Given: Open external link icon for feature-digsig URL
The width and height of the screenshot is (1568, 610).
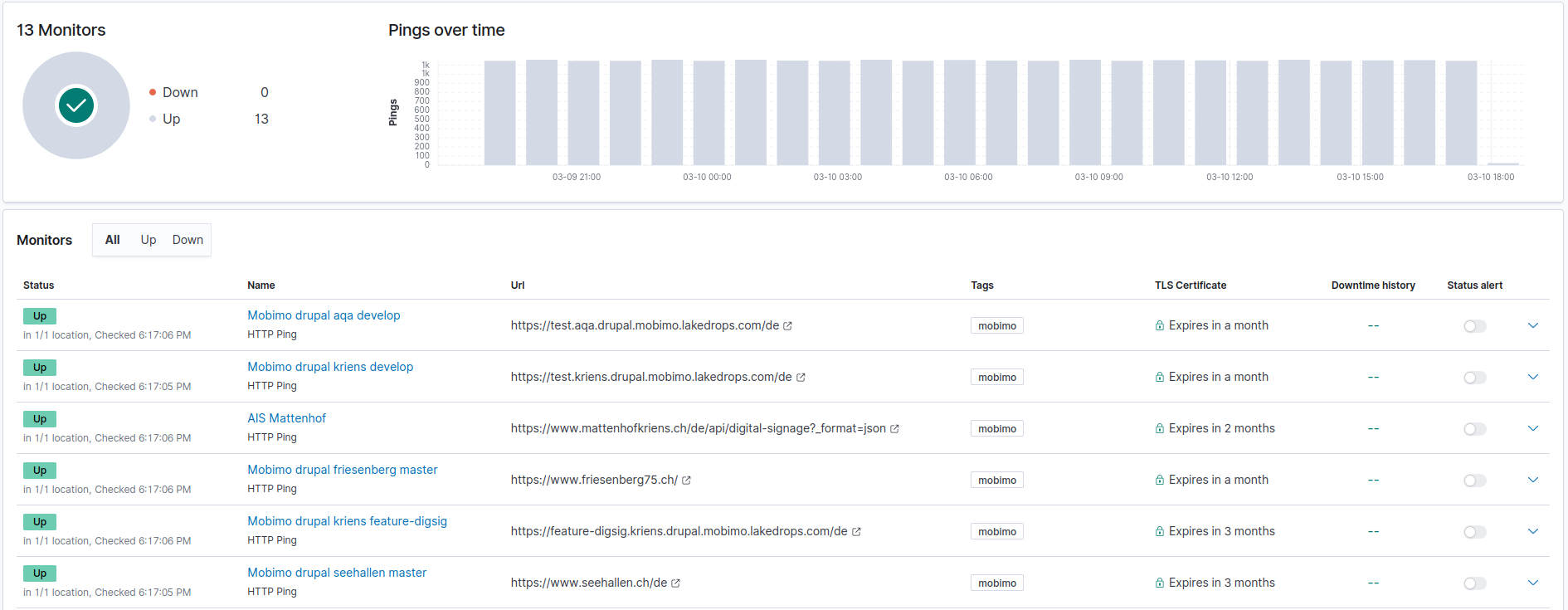Looking at the screenshot, I should point(856,532).
